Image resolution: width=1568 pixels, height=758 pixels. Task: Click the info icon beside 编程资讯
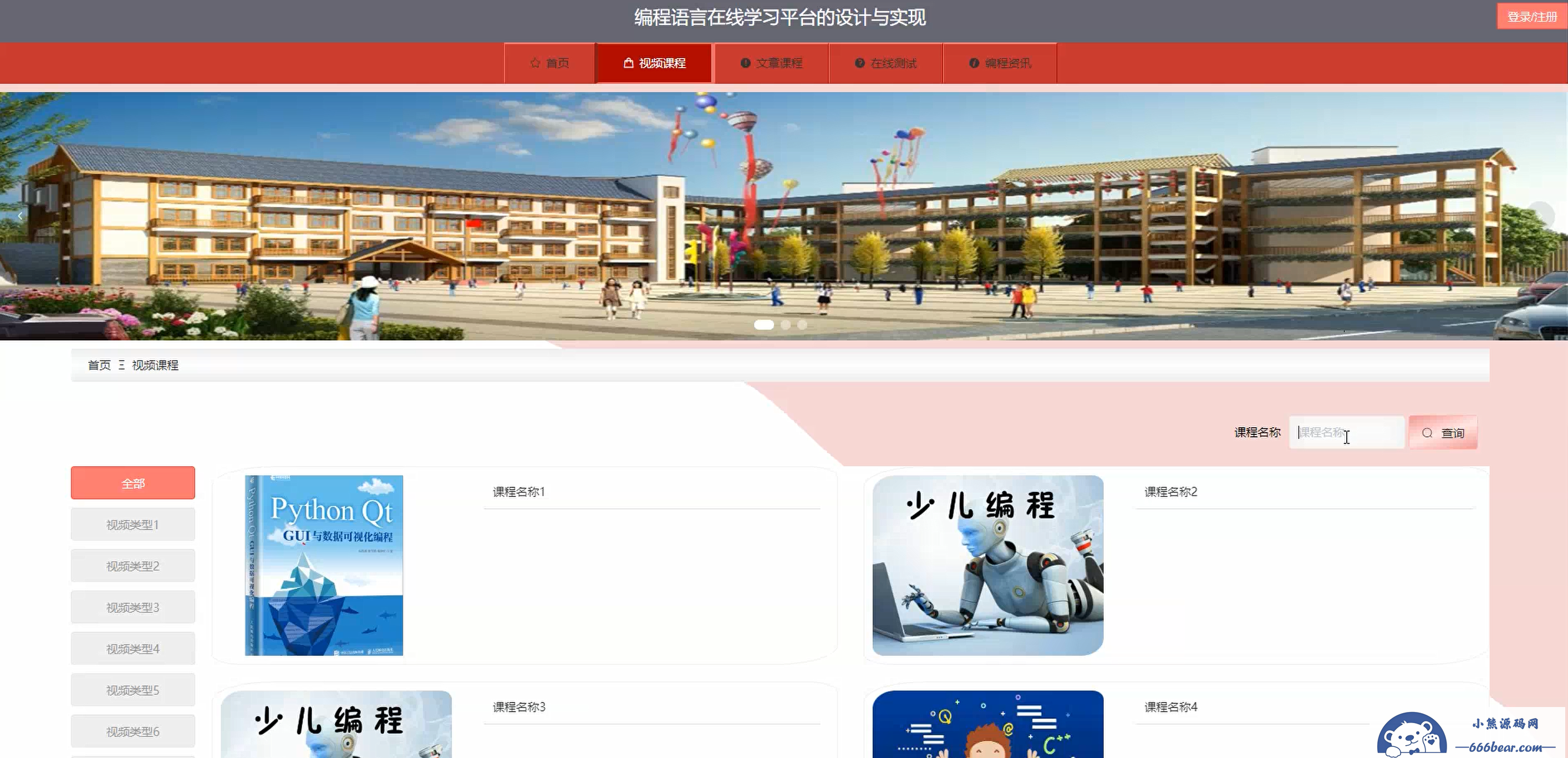pyautogui.click(x=974, y=63)
